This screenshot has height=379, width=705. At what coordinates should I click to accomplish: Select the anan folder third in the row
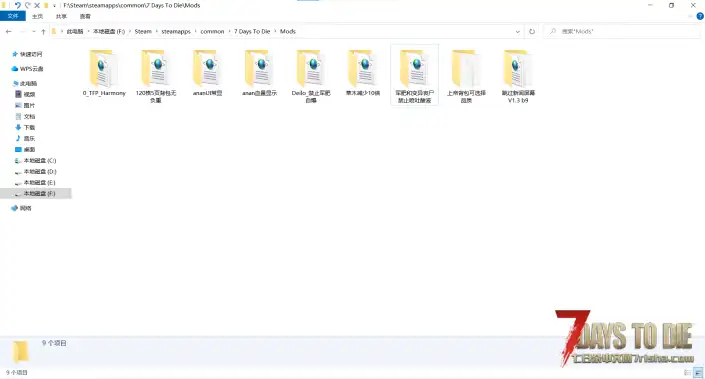[208, 73]
